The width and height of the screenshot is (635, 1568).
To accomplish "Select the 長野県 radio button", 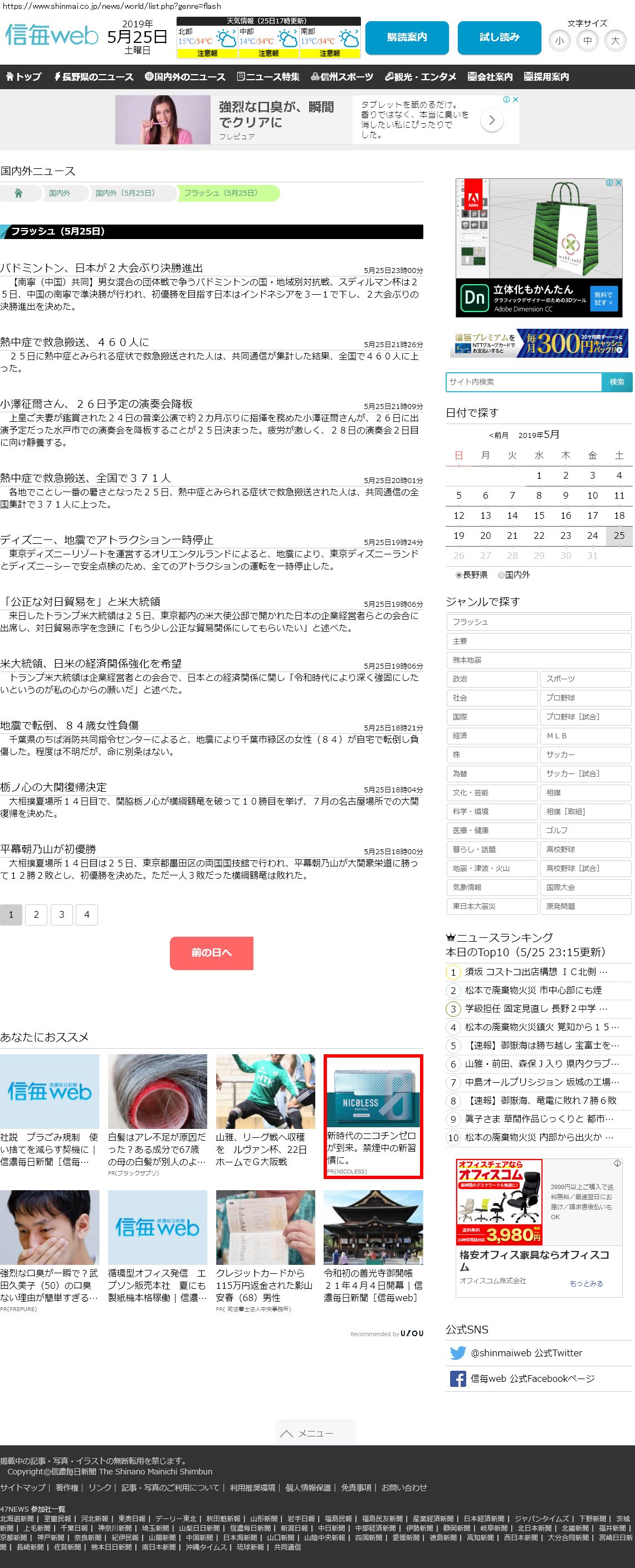I will 458,574.
